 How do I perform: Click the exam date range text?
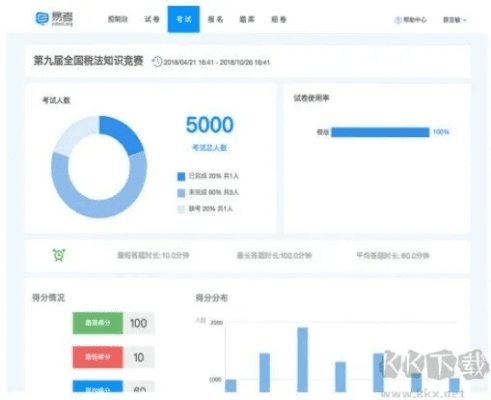pos(217,62)
